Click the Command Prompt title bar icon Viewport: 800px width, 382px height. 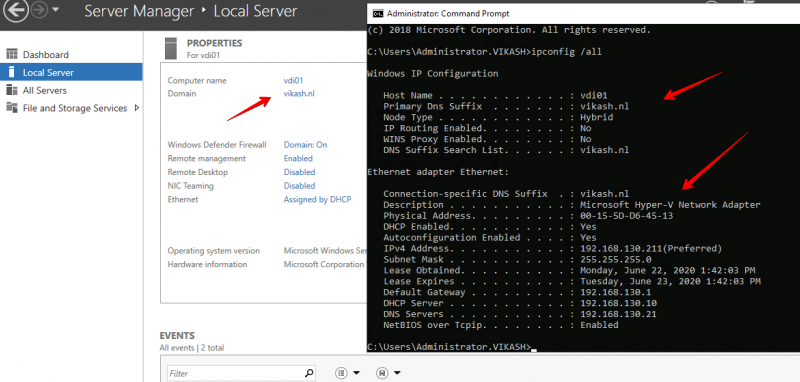[378, 14]
